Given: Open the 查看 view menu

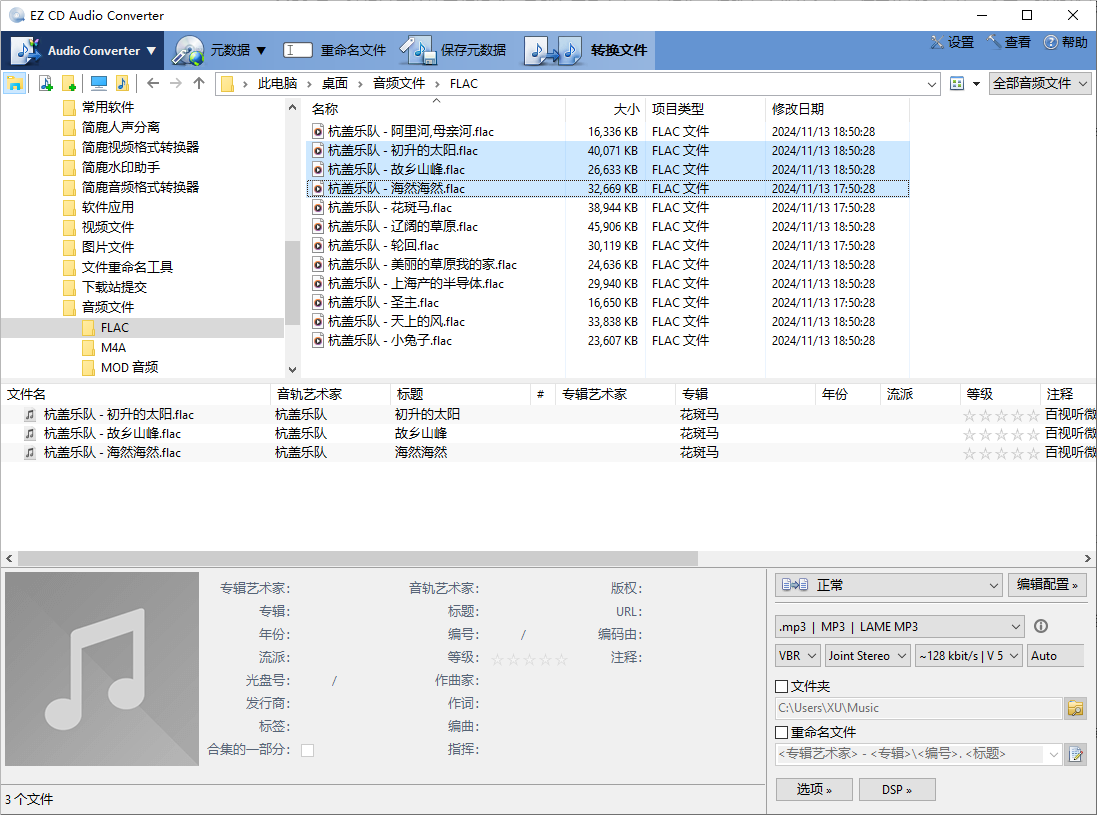Looking at the screenshot, I should (x=1009, y=42).
